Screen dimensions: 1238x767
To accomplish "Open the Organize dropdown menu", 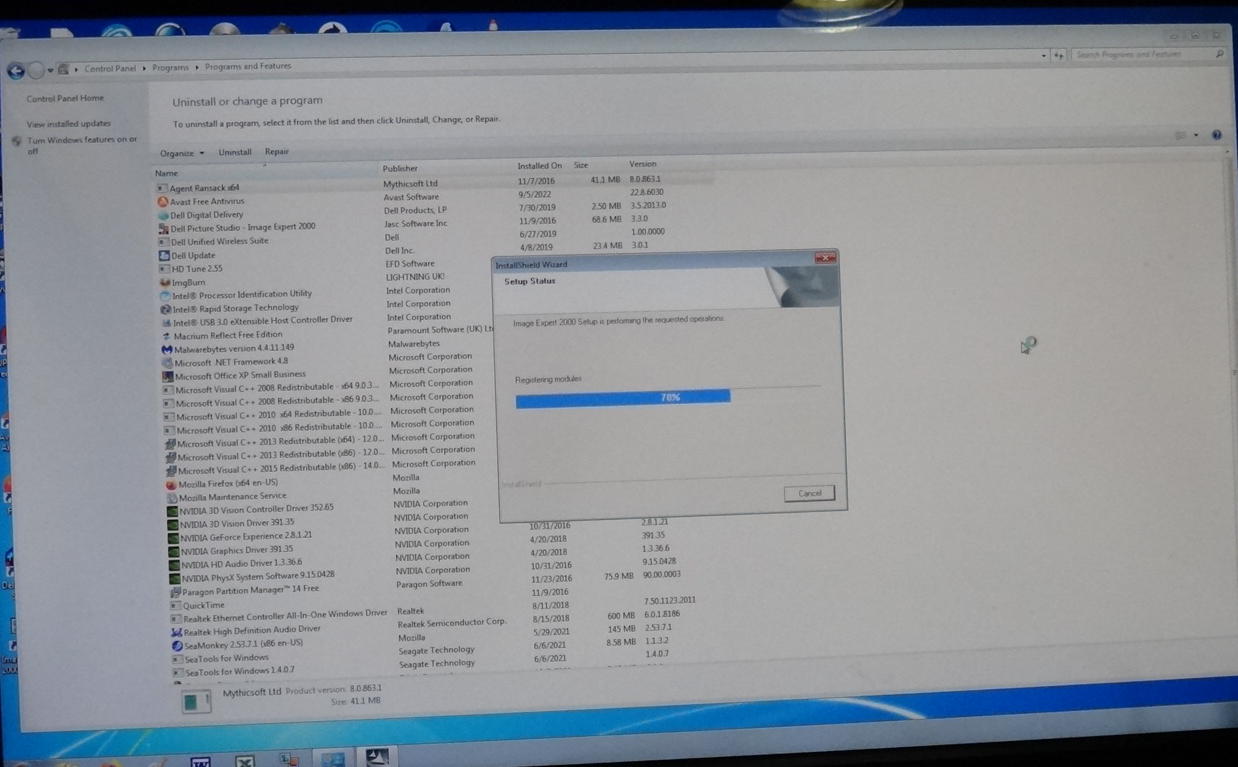I will (181, 153).
